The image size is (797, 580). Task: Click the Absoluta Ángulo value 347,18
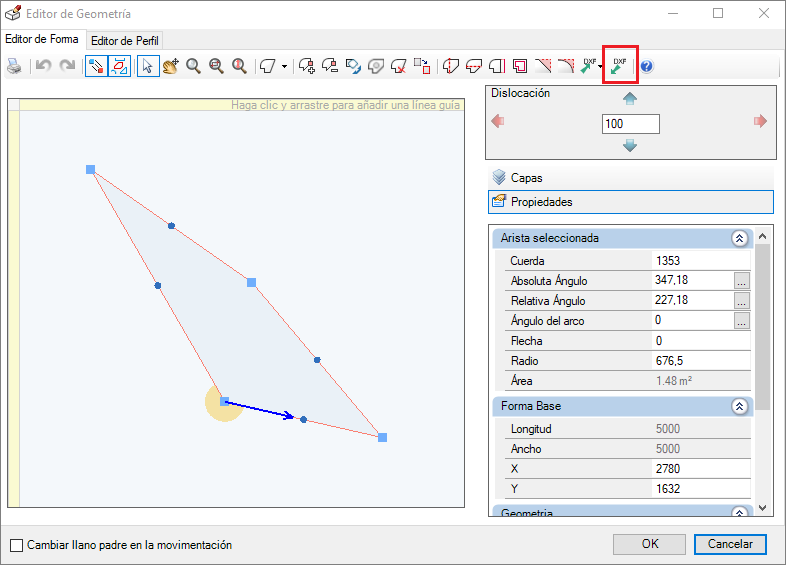coord(693,281)
